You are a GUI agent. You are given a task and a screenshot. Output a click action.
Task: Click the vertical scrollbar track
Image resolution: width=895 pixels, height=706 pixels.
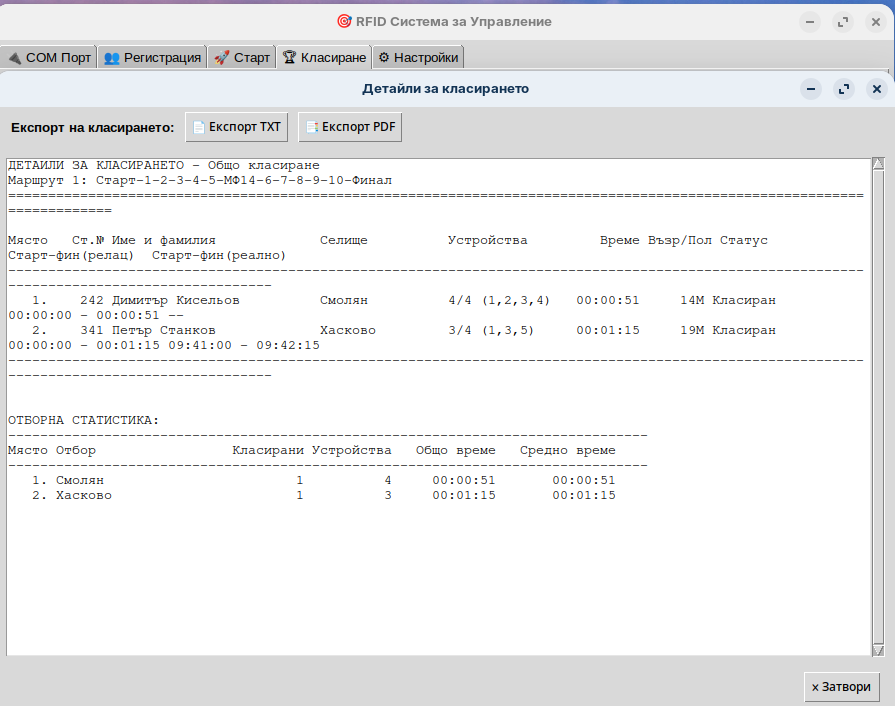(x=878, y=400)
